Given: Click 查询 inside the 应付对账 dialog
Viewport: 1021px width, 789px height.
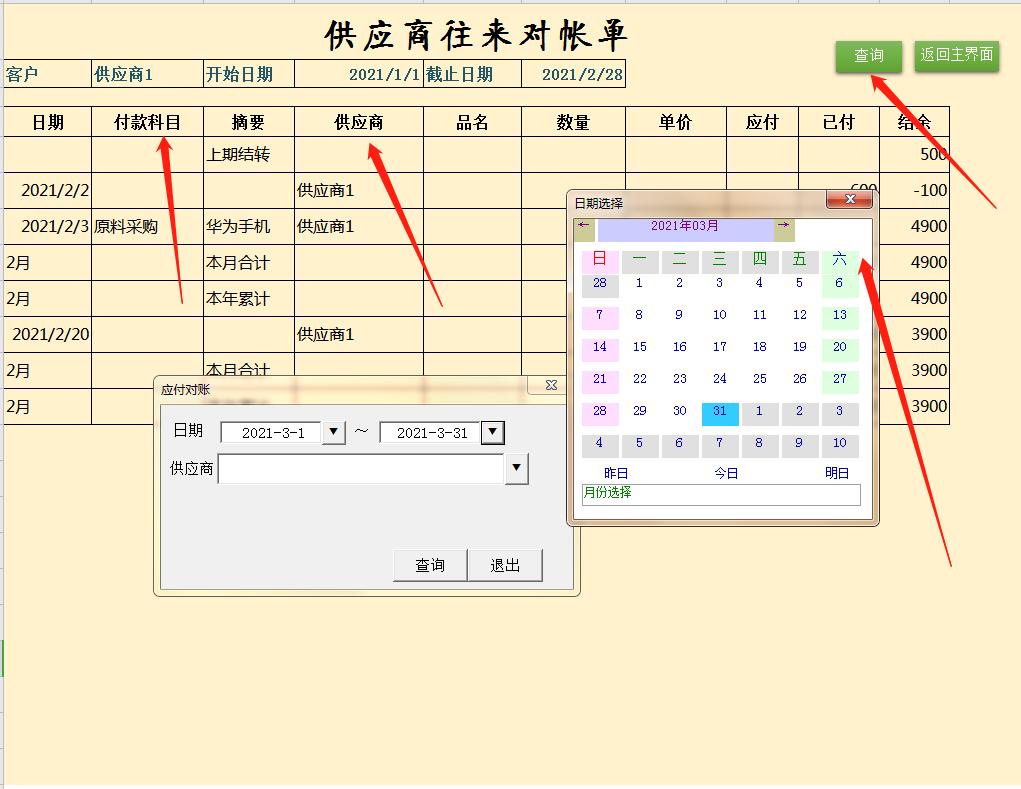Looking at the screenshot, I should (x=429, y=565).
